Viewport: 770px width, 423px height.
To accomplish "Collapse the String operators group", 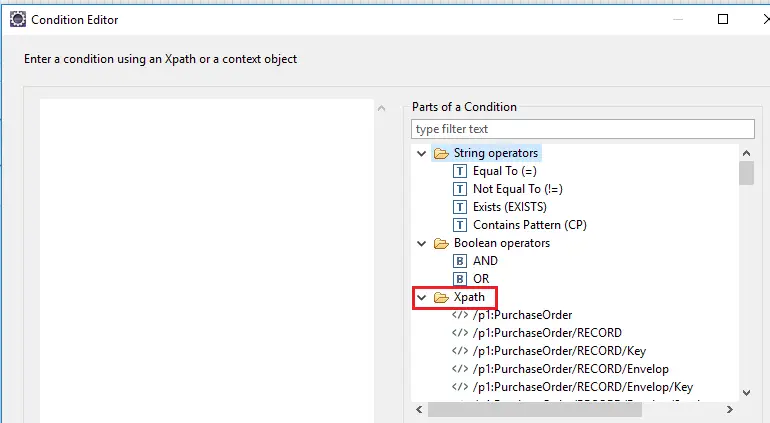I will pyautogui.click(x=421, y=154).
